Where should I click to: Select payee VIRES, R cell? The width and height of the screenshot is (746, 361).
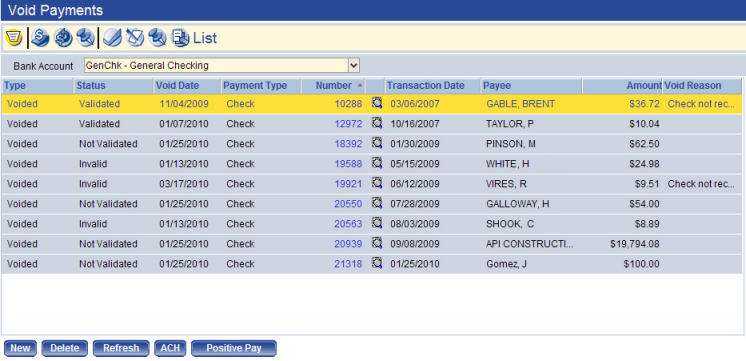506,184
